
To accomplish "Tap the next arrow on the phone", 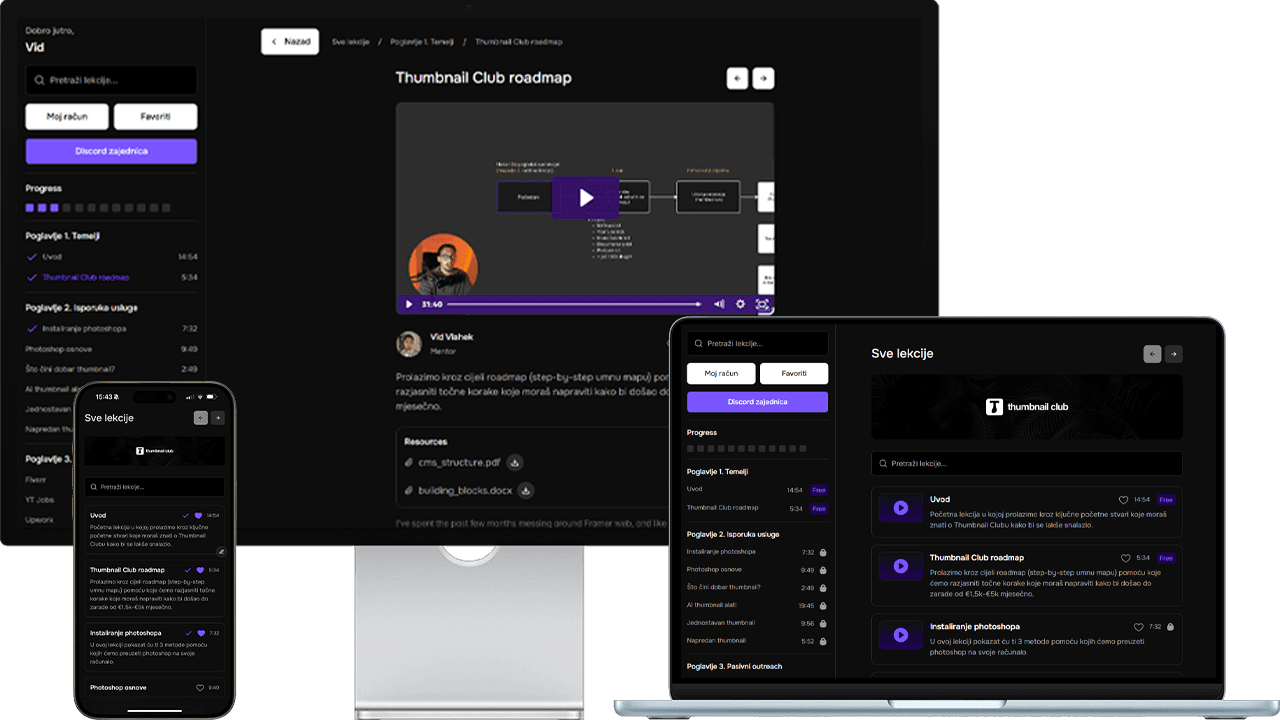I will 218,418.
